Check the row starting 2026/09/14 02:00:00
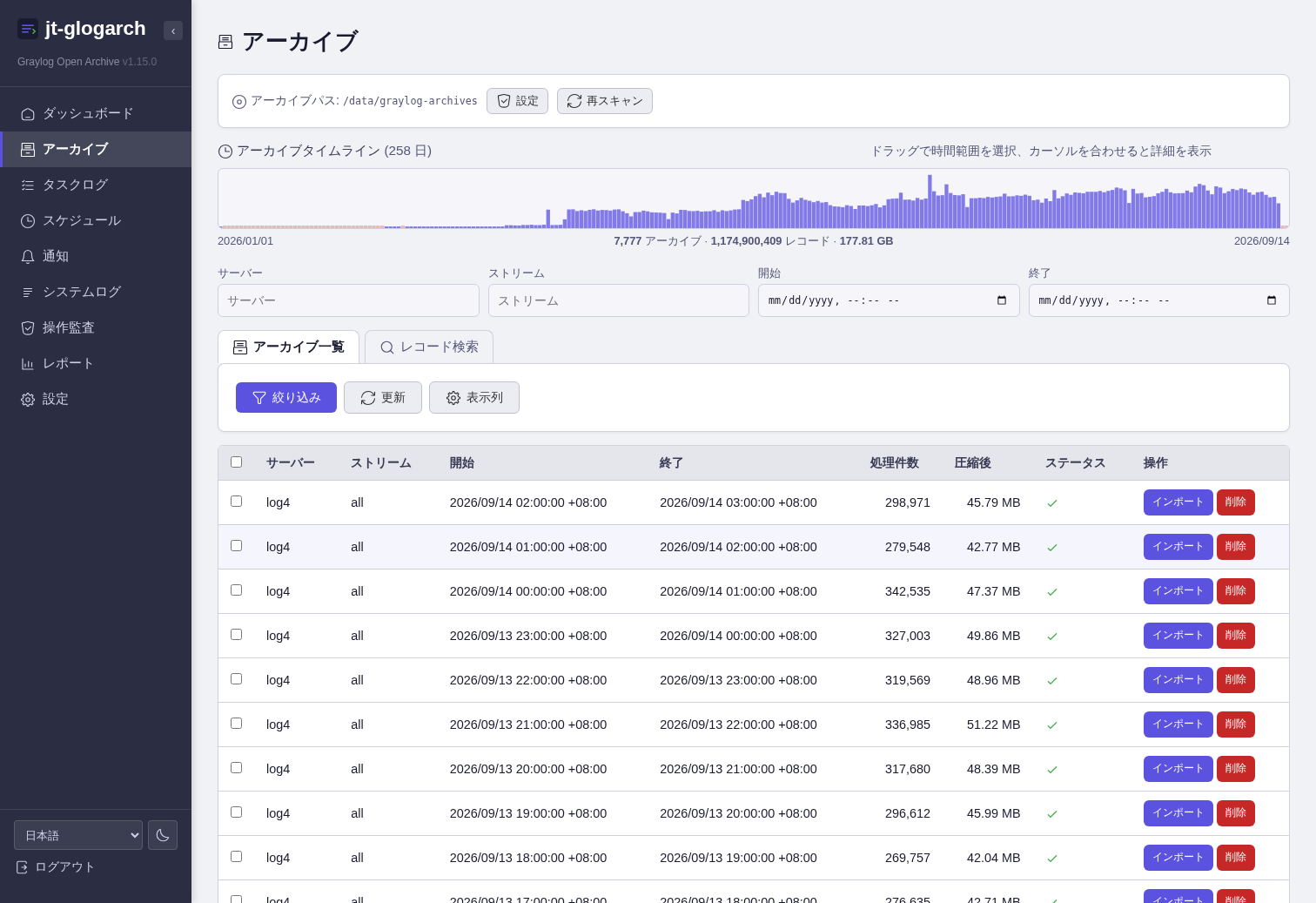 tap(236, 502)
